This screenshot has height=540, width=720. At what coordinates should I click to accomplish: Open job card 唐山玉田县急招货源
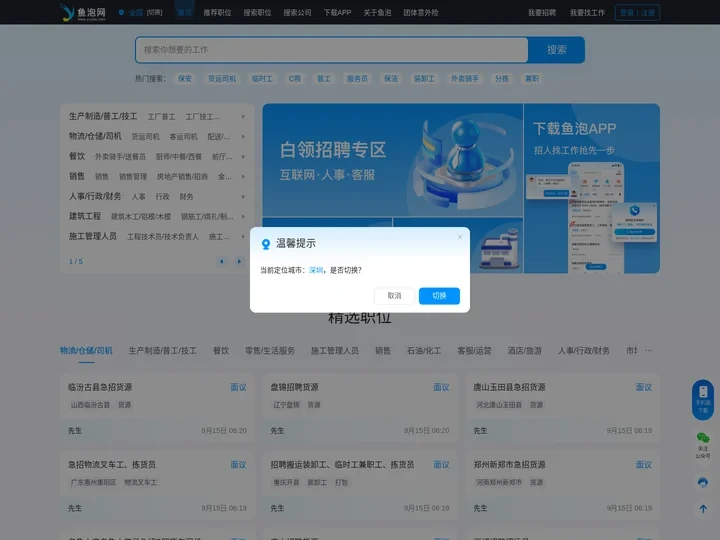click(x=562, y=408)
